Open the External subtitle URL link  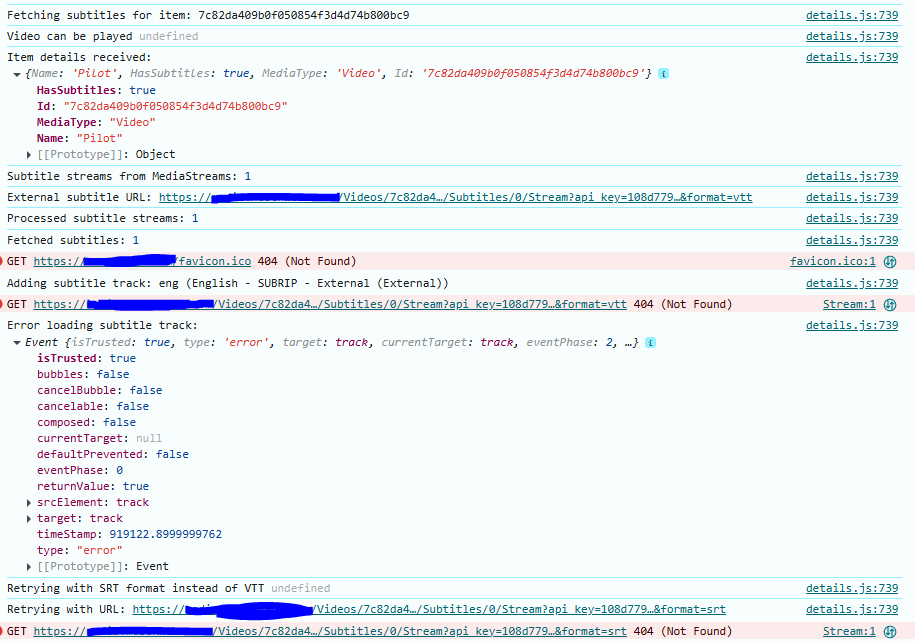pyautogui.click(x=455, y=198)
